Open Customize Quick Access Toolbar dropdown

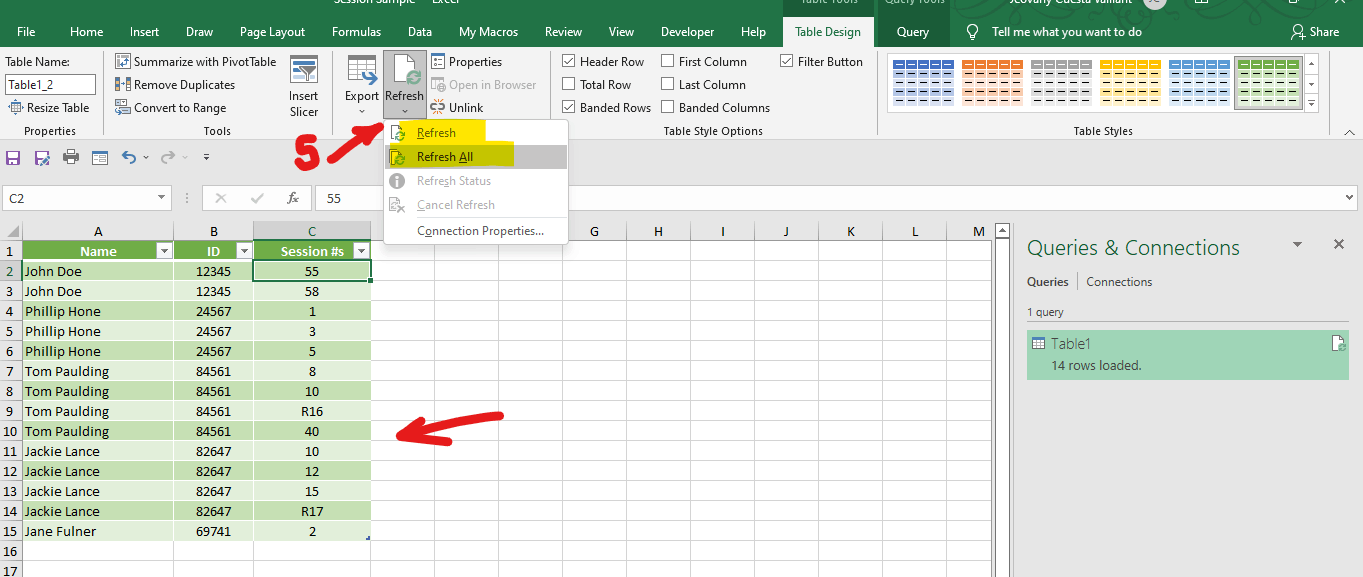206,157
